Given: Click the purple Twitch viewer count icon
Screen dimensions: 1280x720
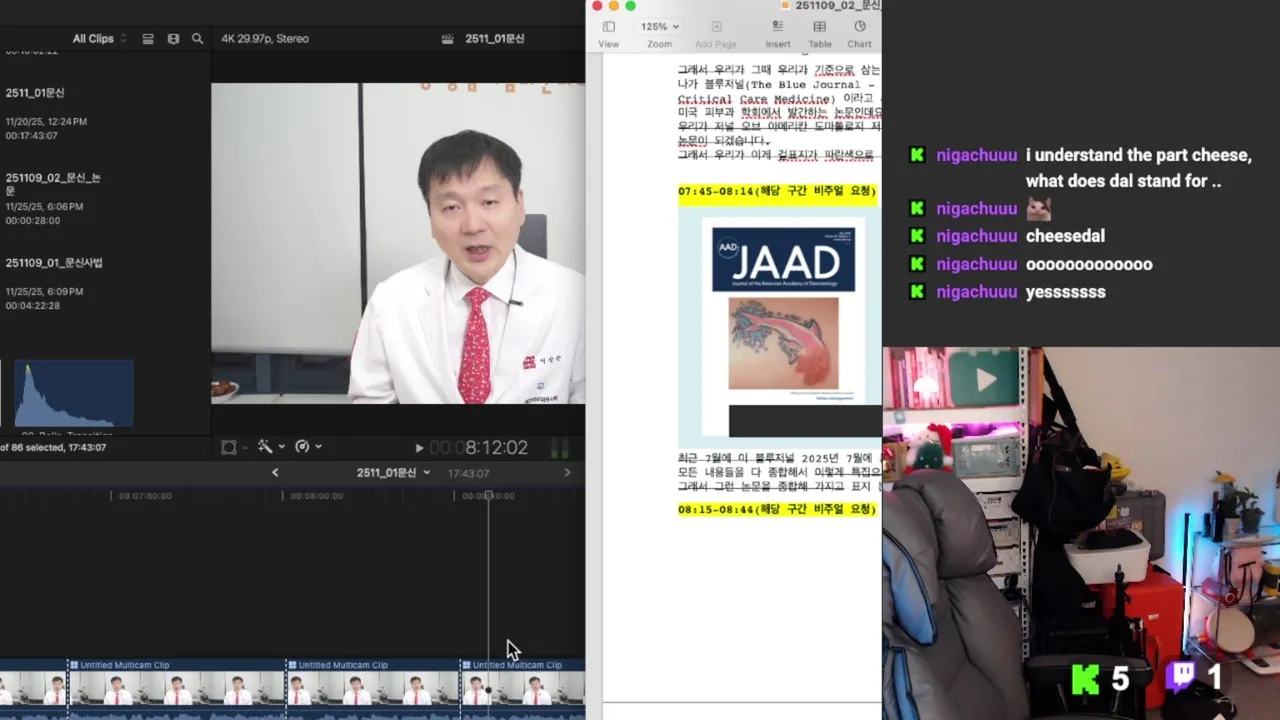Looking at the screenshot, I should (1181, 677).
